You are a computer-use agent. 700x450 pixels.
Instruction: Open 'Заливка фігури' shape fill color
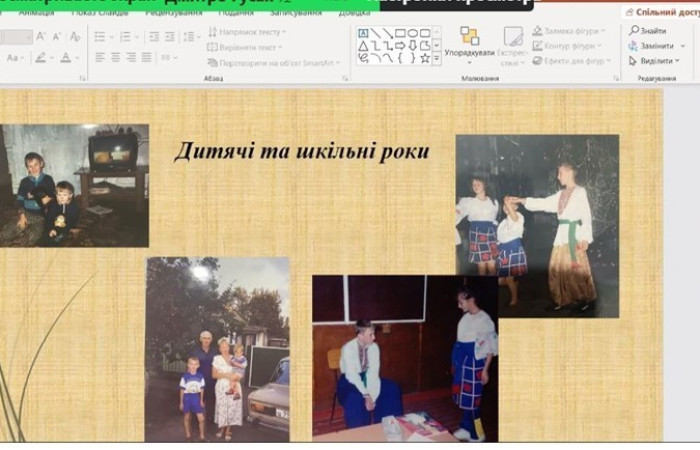569,31
